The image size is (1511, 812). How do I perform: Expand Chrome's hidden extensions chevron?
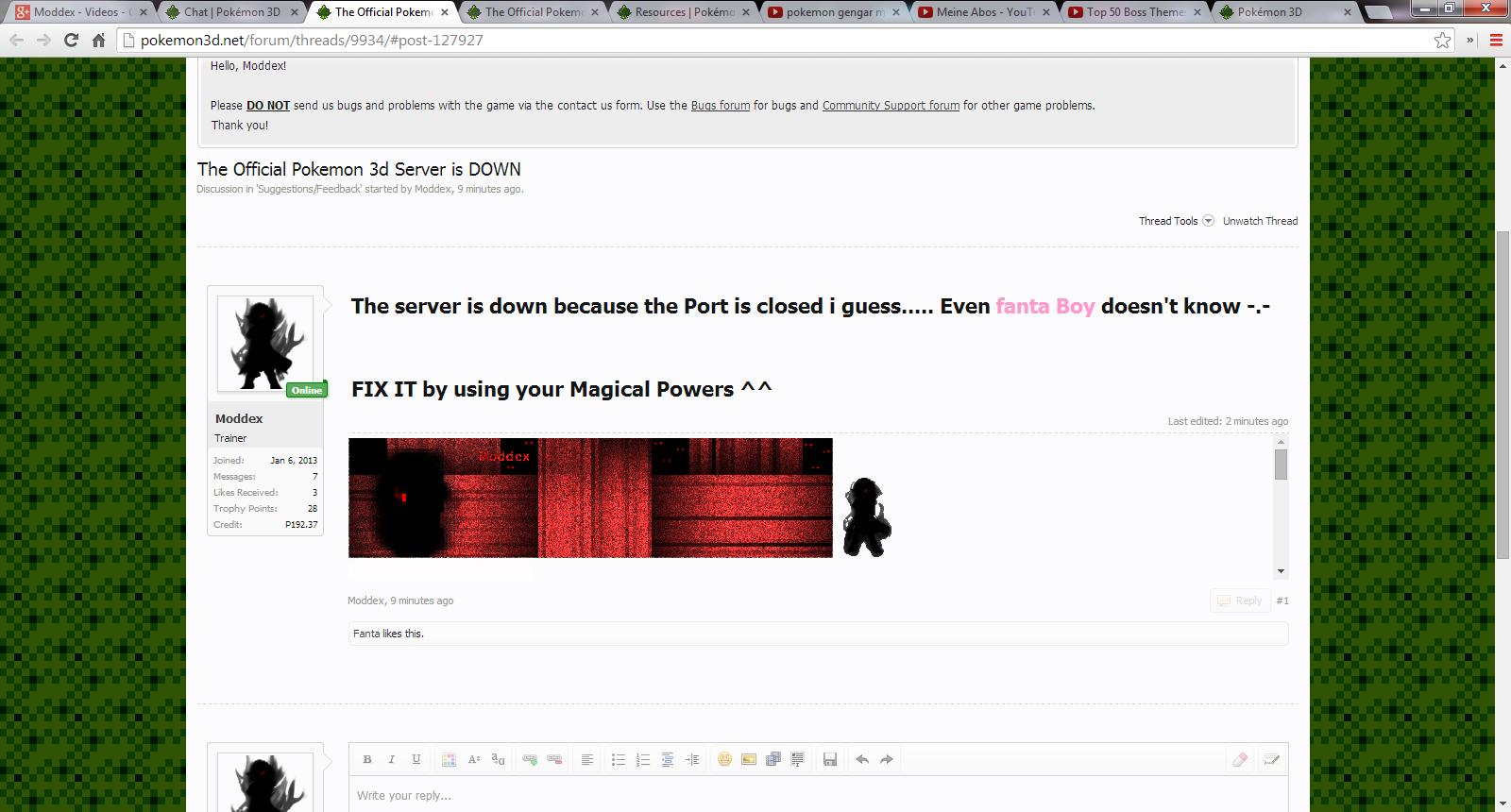[x=1469, y=41]
